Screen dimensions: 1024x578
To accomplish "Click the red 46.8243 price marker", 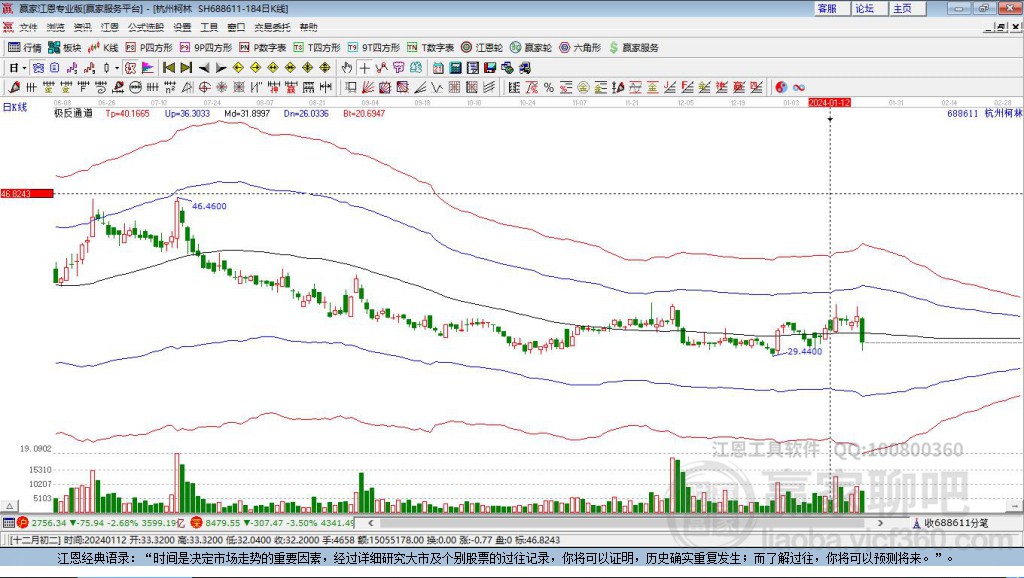I will [27, 193].
